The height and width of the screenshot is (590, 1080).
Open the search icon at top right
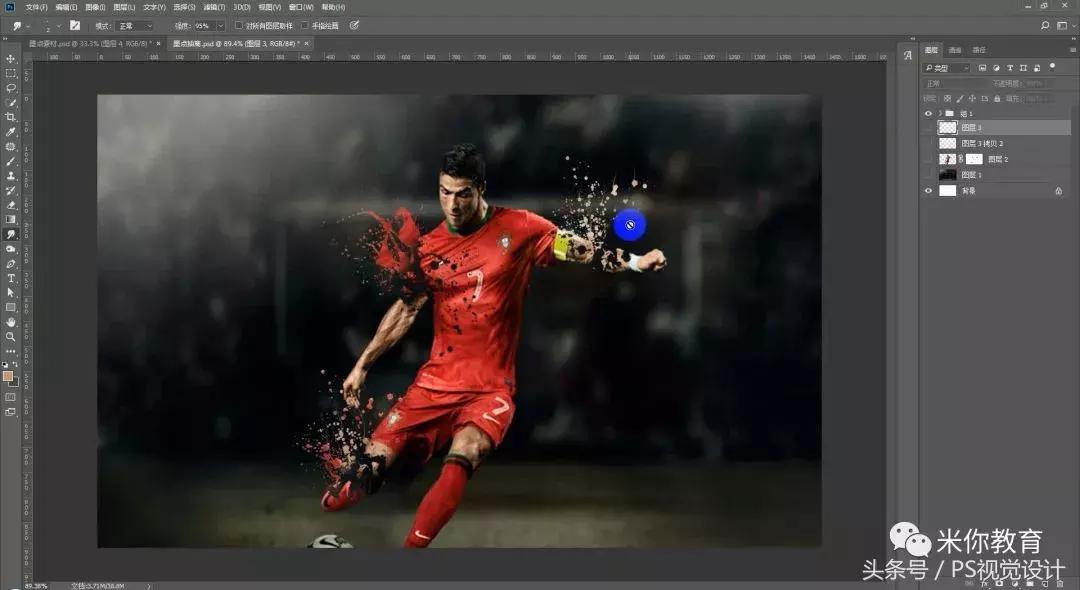(x=1045, y=25)
